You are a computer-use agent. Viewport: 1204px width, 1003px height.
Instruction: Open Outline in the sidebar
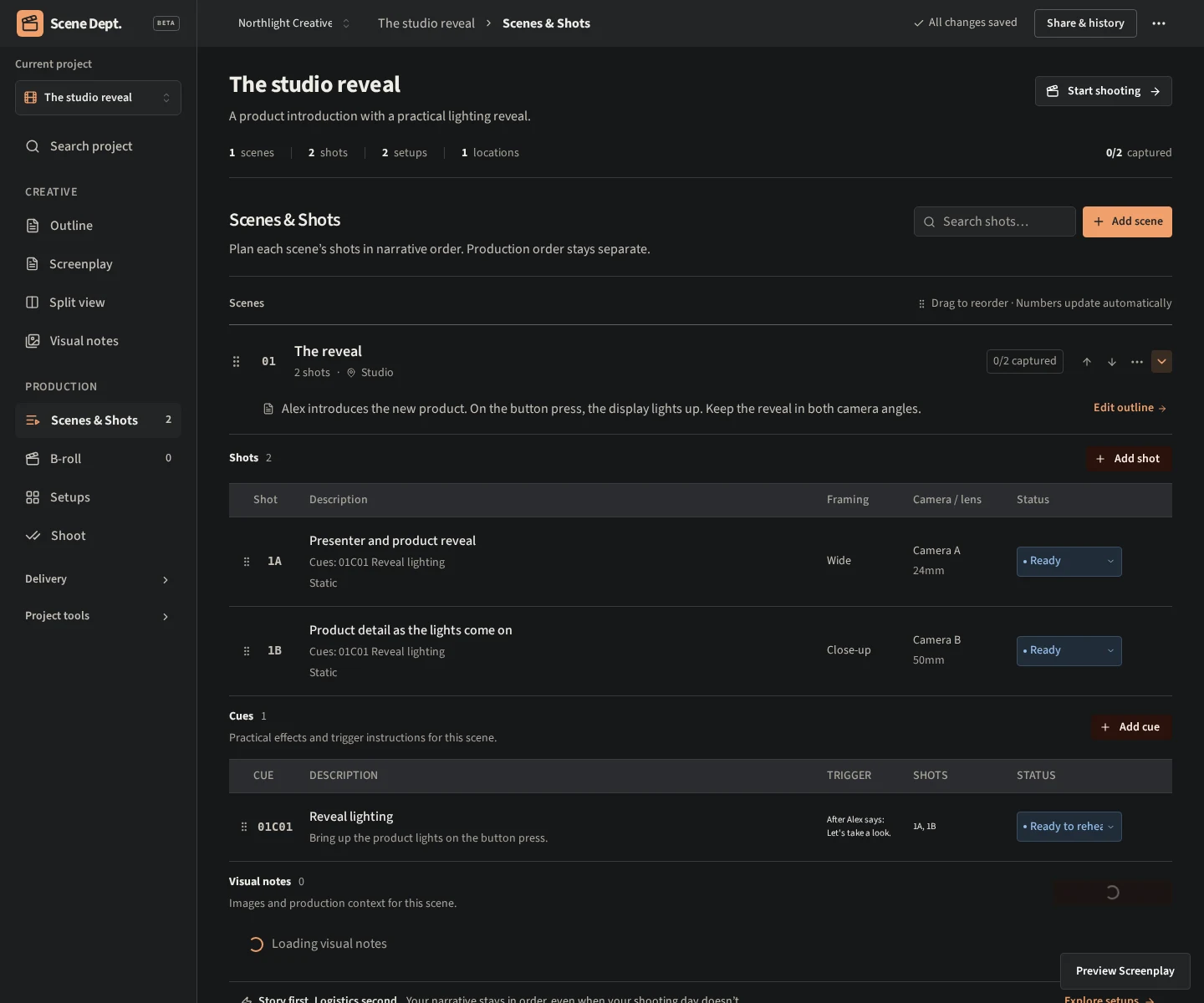pyautogui.click(x=98, y=226)
